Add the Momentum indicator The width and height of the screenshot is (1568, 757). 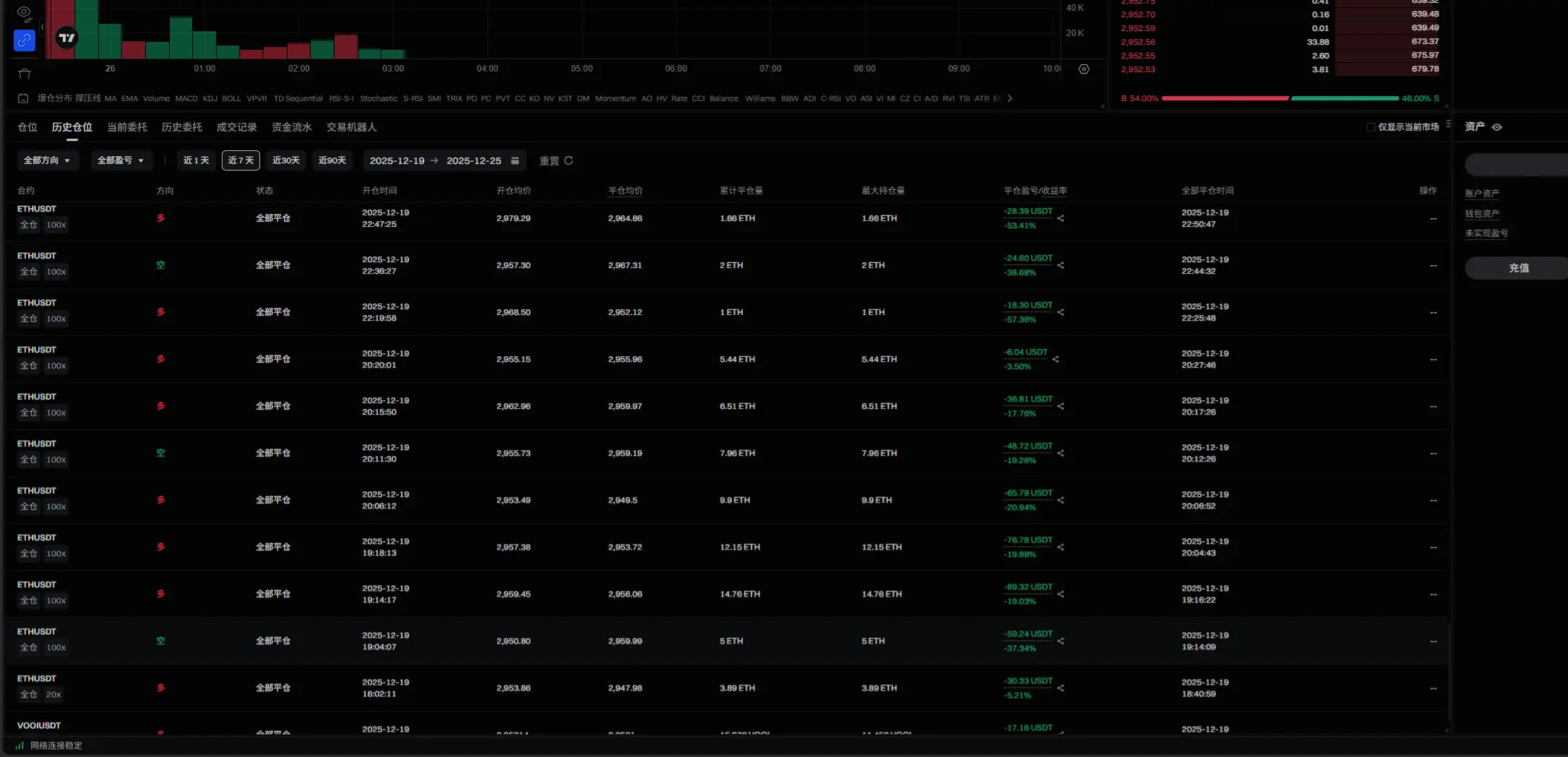pos(616,98)
